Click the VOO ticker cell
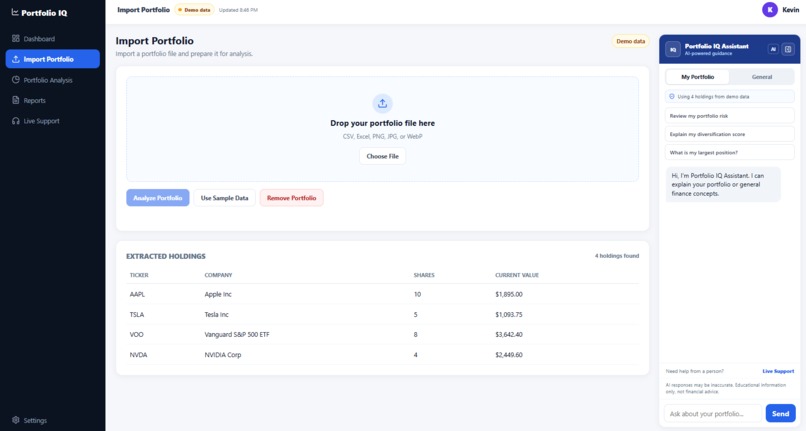 pyautogui.click(x=136, y=334)
